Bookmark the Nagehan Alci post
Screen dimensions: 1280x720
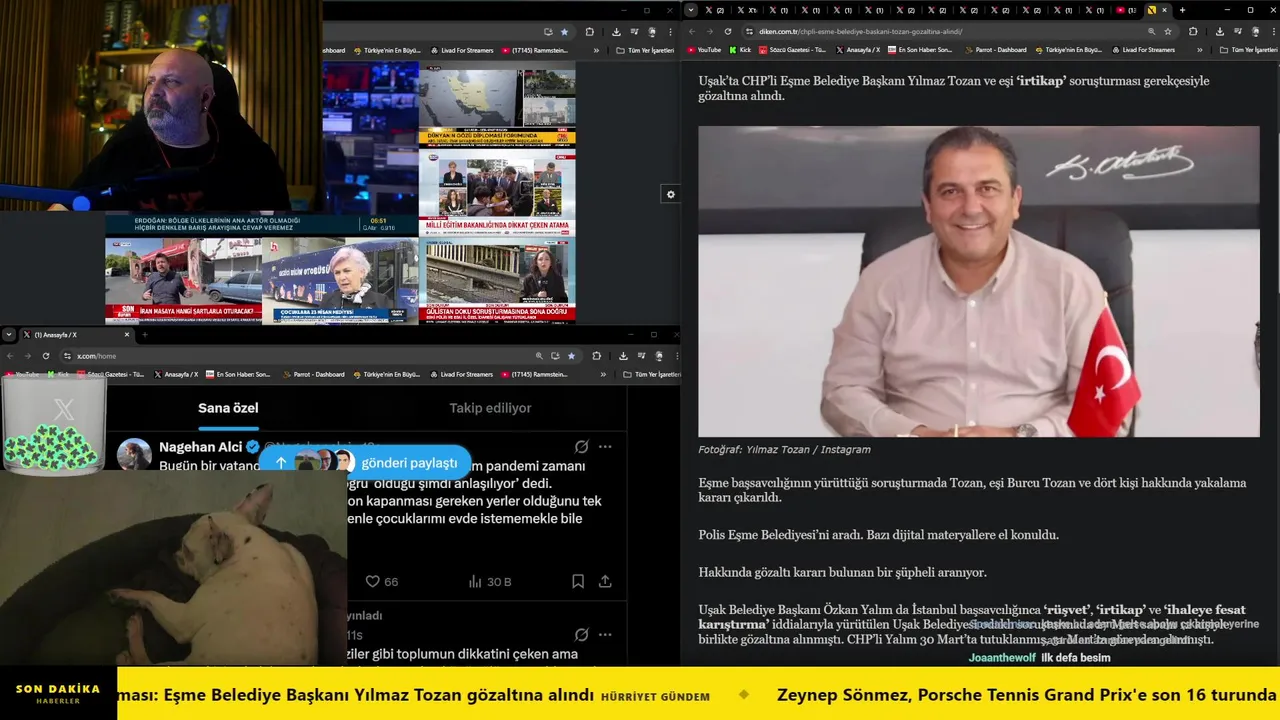click(578, 581)
